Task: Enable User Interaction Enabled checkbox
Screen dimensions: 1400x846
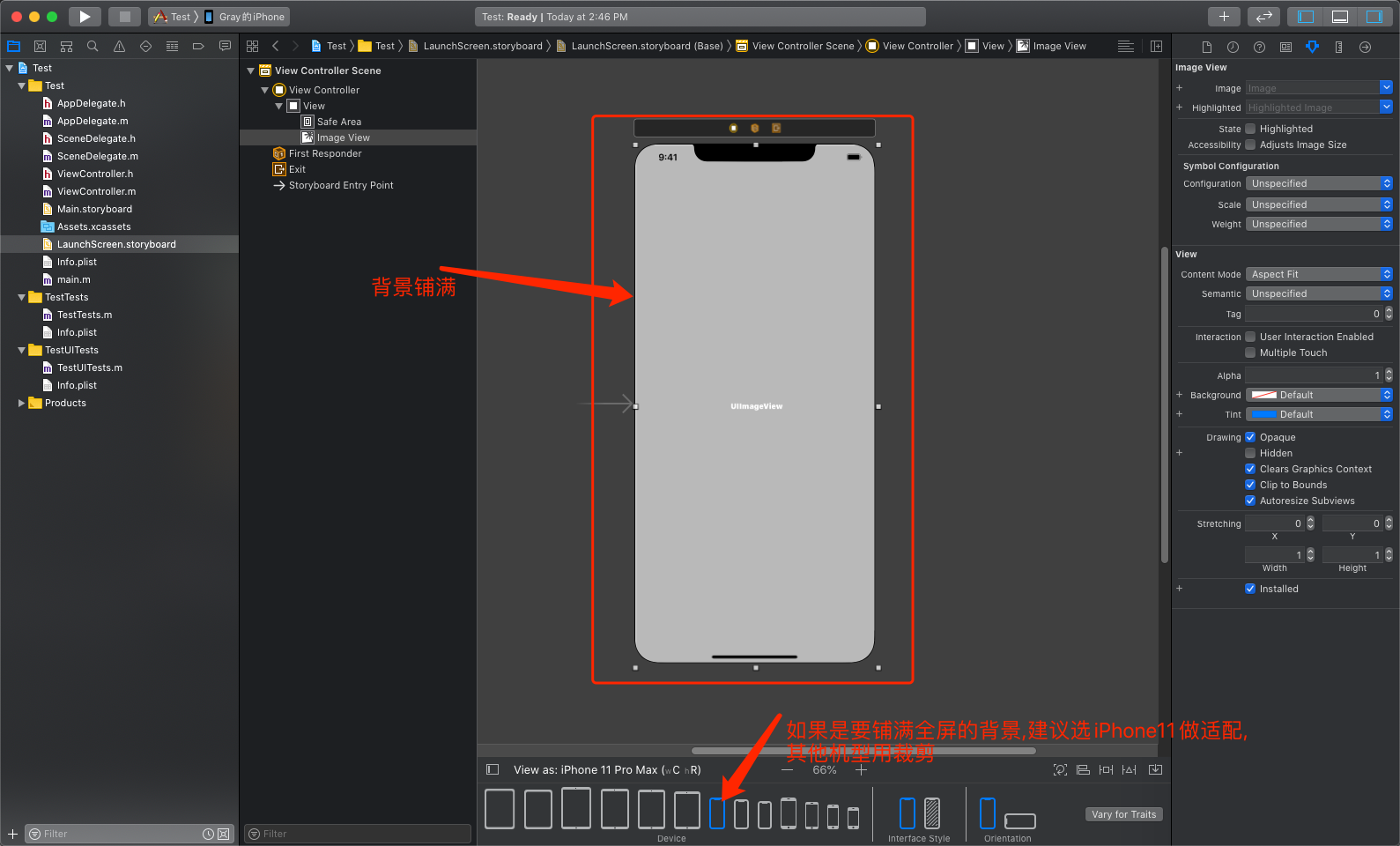Action: [1250, 337]
